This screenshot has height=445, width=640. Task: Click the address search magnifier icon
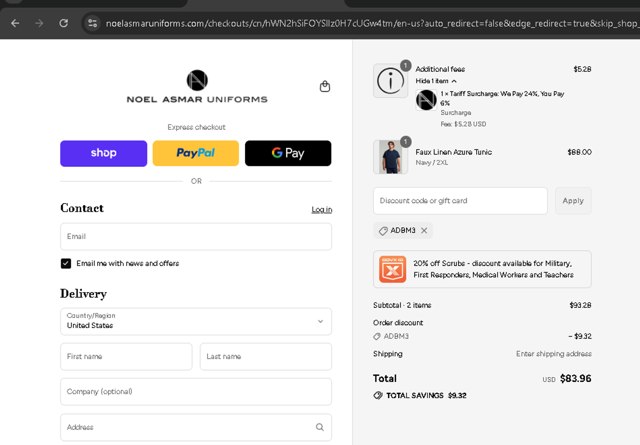pos(320,427)
